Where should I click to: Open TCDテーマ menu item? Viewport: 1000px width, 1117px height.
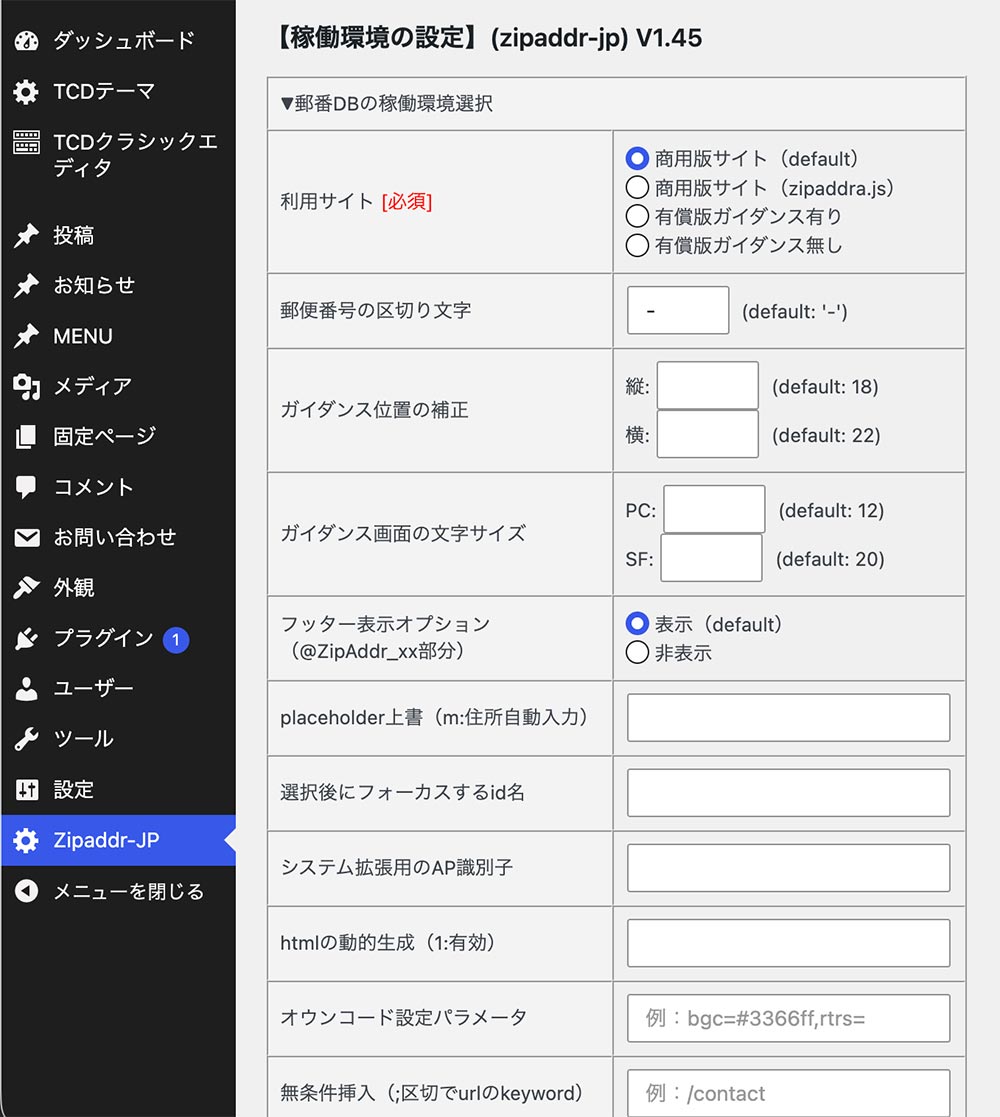[x=118, y=92]
